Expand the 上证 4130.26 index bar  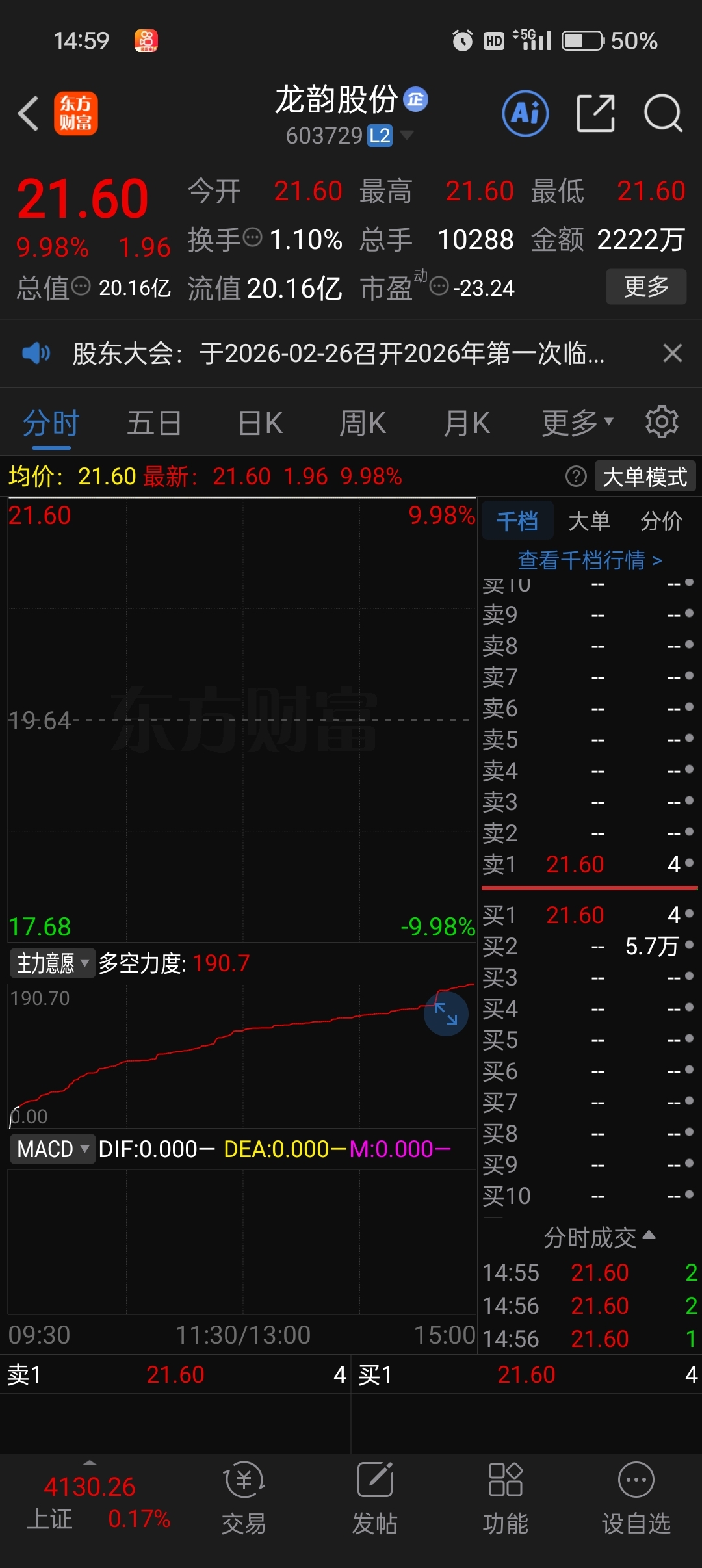(90, 1502)
